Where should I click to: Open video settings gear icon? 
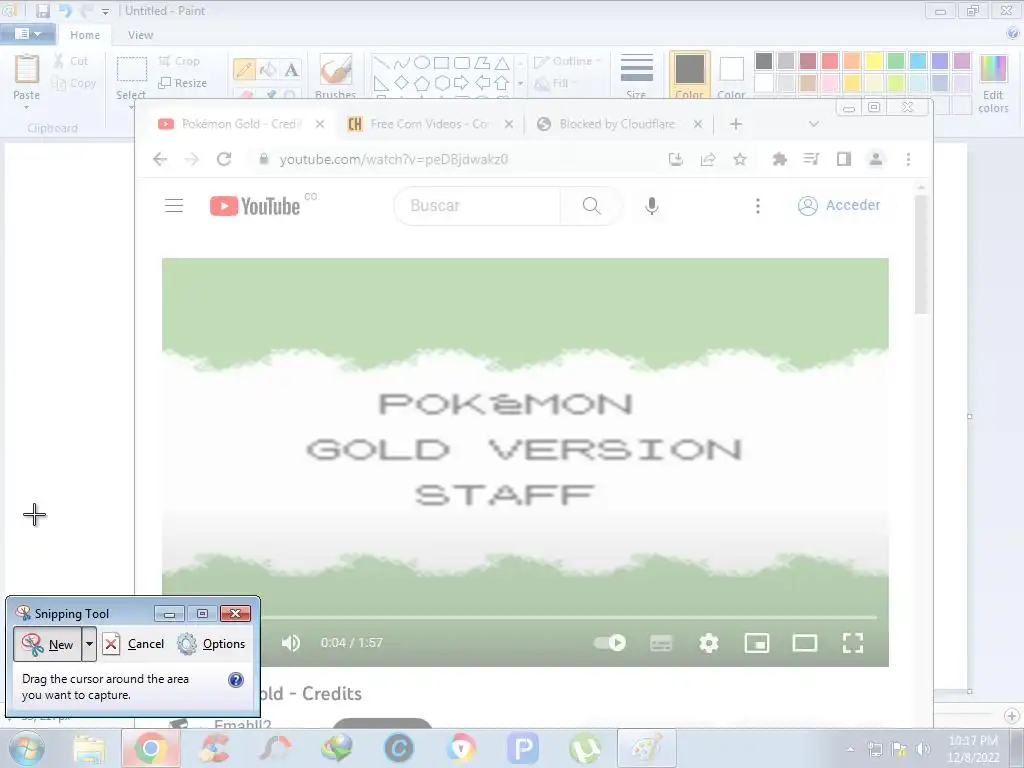[x=709, y=643]
